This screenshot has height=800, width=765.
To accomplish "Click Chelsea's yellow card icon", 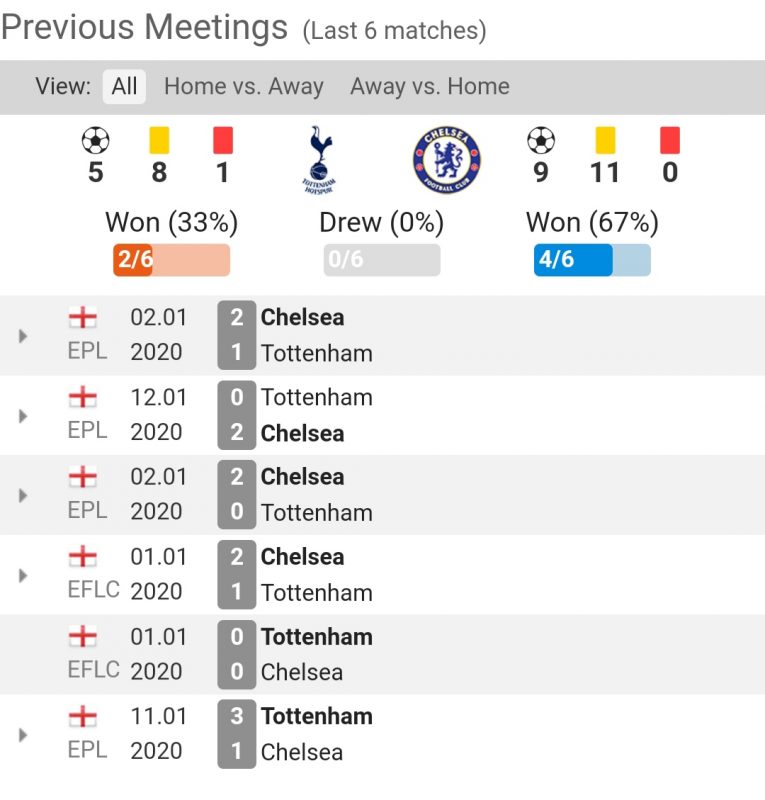I will coord(605,140).
